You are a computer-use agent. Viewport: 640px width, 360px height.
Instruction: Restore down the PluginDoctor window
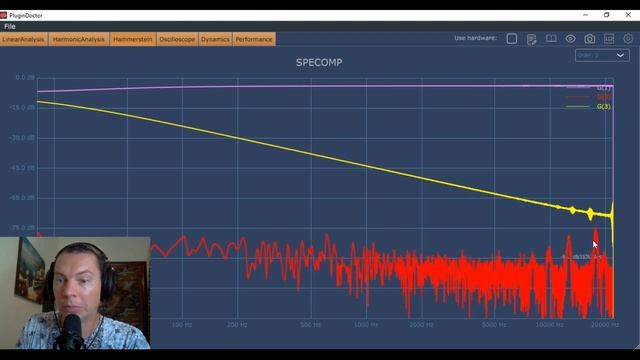coord(607,15)
